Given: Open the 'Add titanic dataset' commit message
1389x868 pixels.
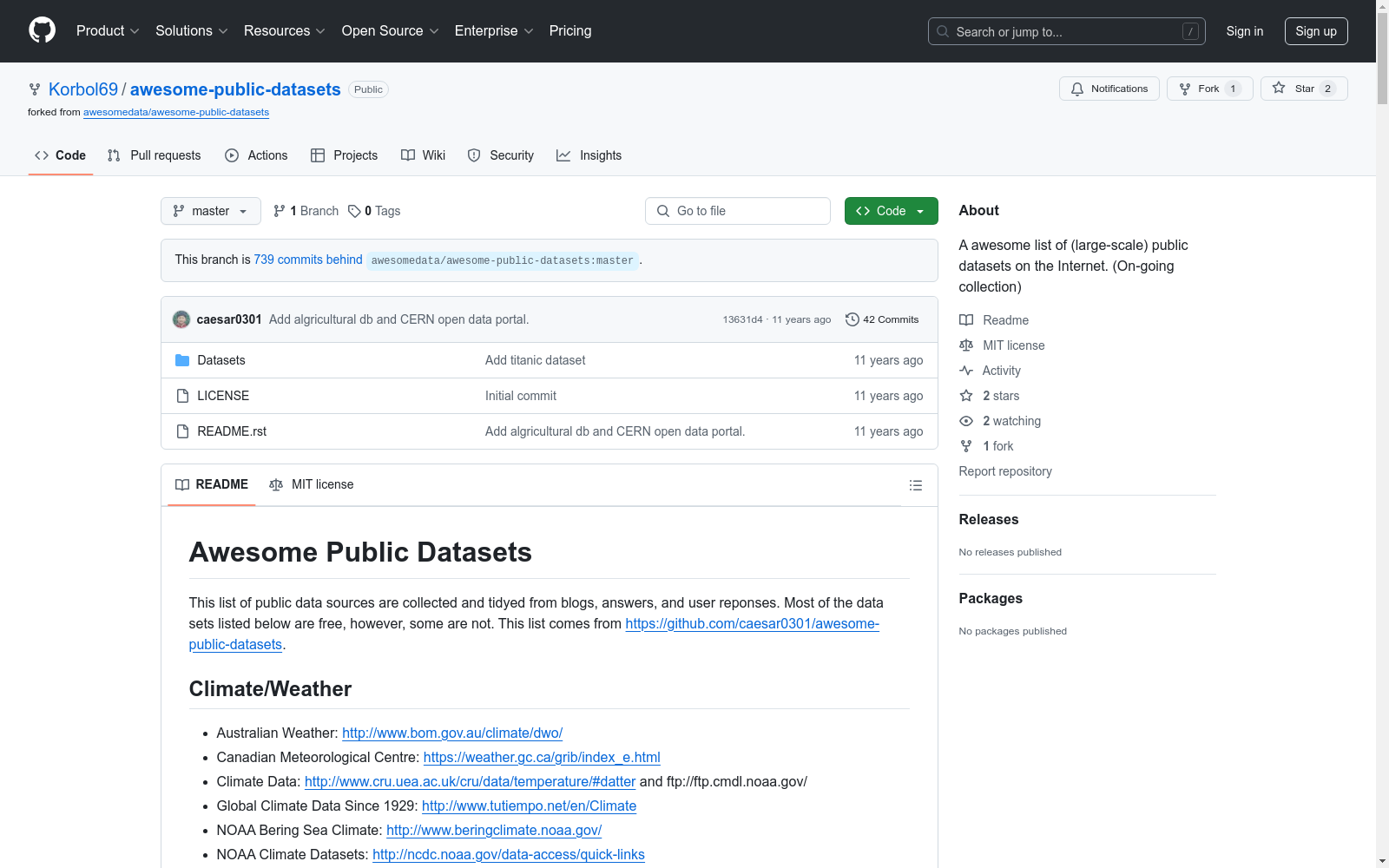Looking at the screenshot, I should [x=536, y=360].
